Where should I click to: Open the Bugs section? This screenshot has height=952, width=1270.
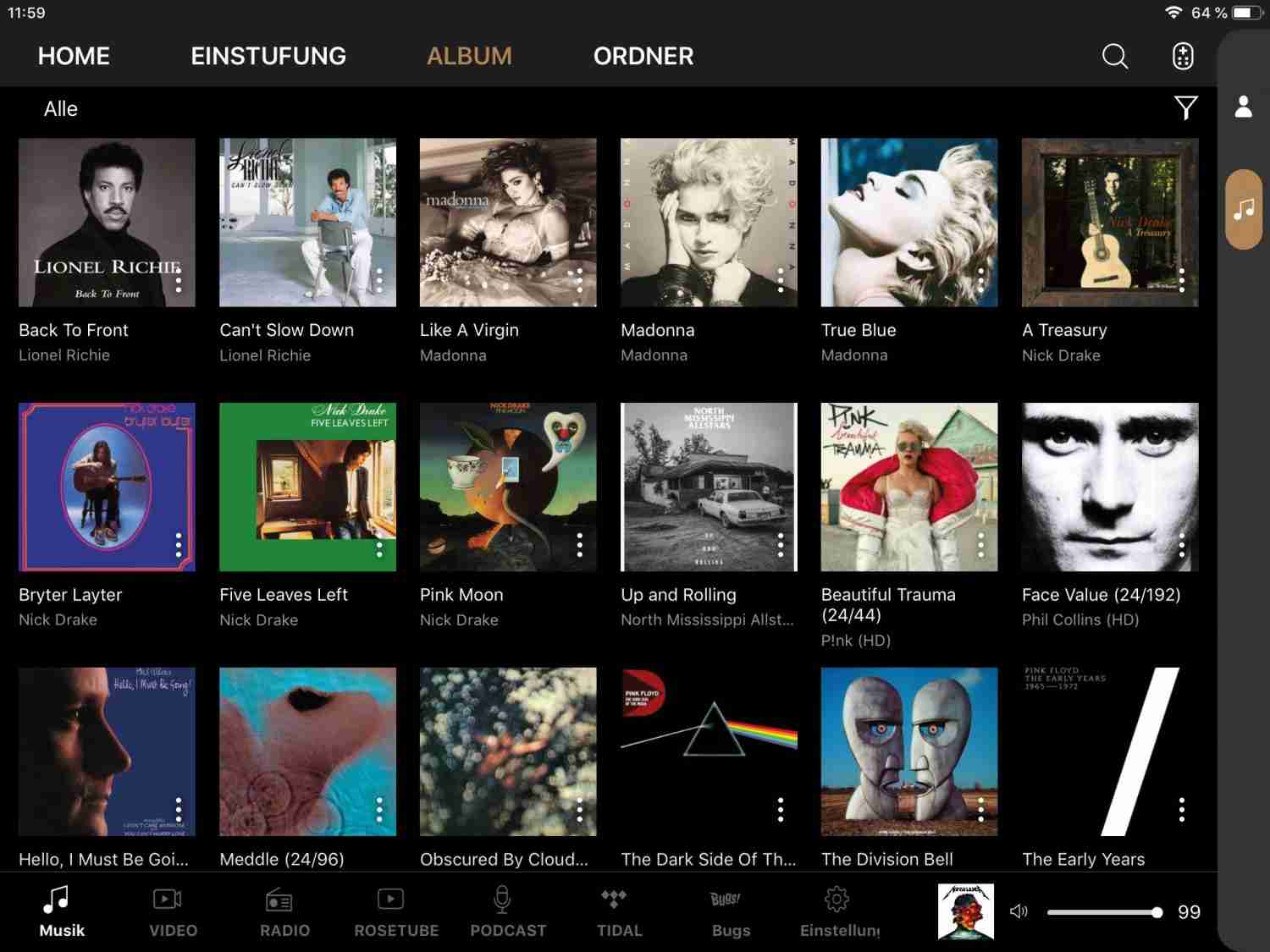(x=731, y=912)
